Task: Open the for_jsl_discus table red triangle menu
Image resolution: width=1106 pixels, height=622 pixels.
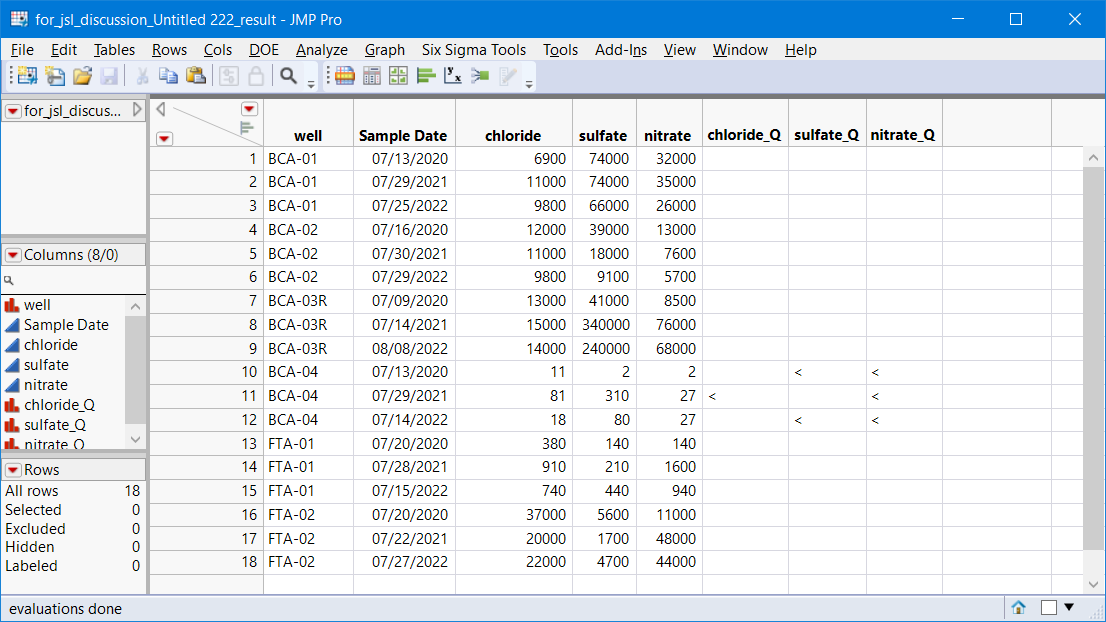Action: 13,111
